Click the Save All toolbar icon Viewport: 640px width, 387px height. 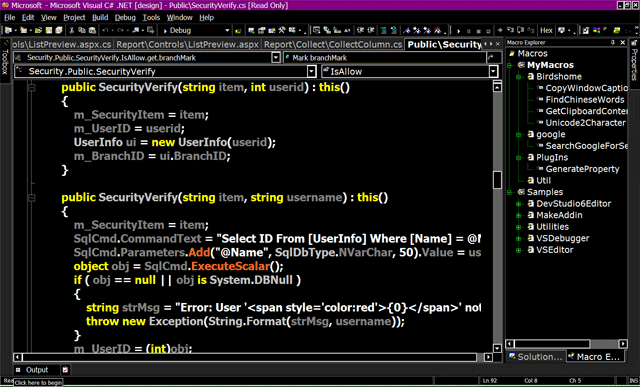click(59, 30)
